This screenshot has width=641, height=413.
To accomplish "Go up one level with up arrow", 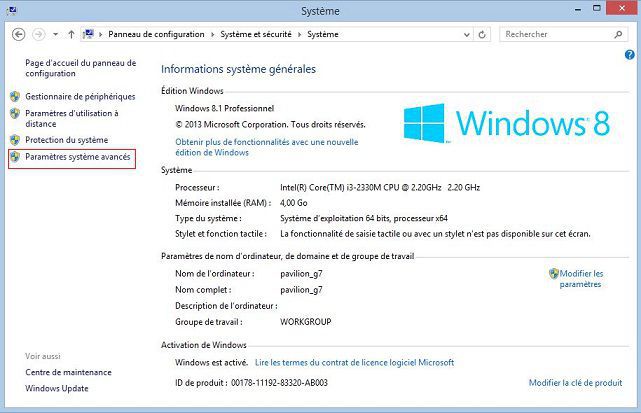I will tap(71, 34).
